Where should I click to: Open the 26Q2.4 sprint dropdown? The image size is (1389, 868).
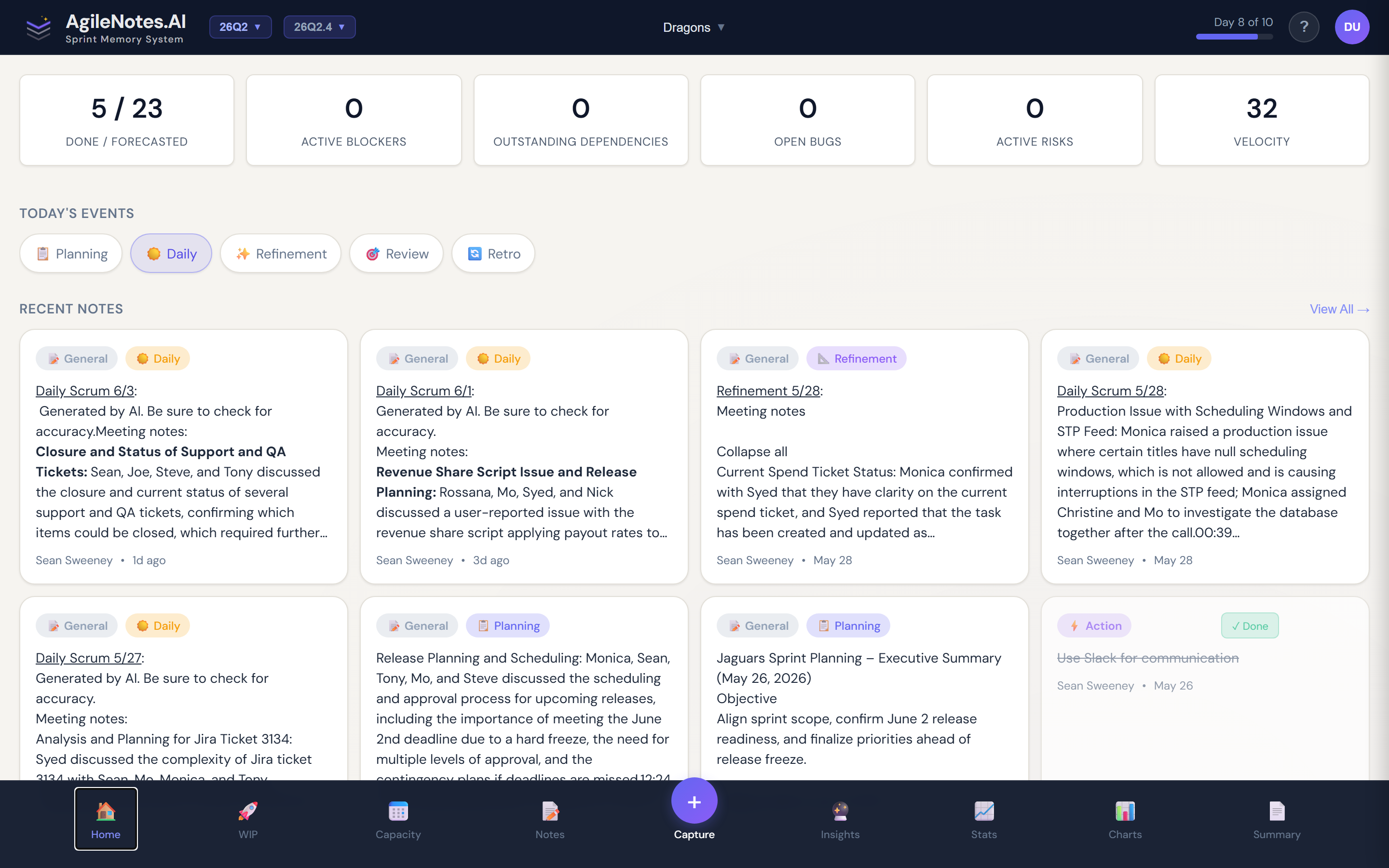319,27
